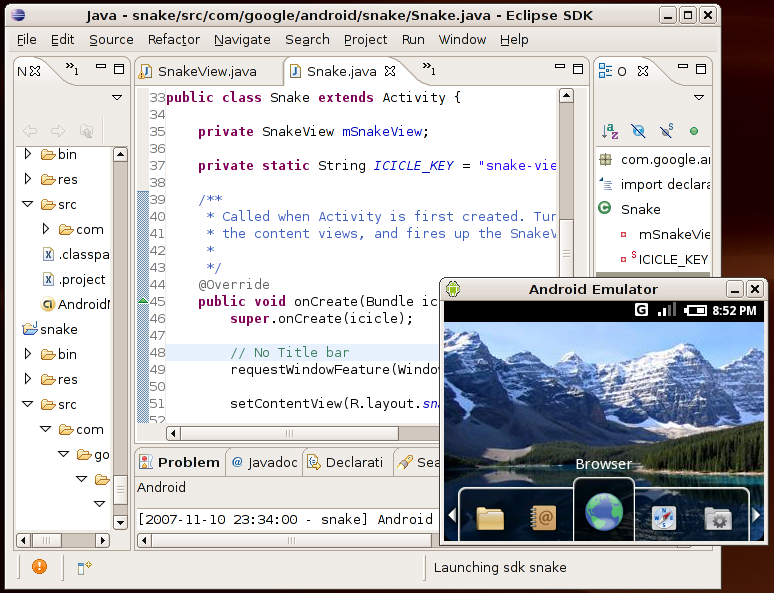Toggle Hide Non-Public Members green dot
The image size is (774, 593).
[693, 131]
